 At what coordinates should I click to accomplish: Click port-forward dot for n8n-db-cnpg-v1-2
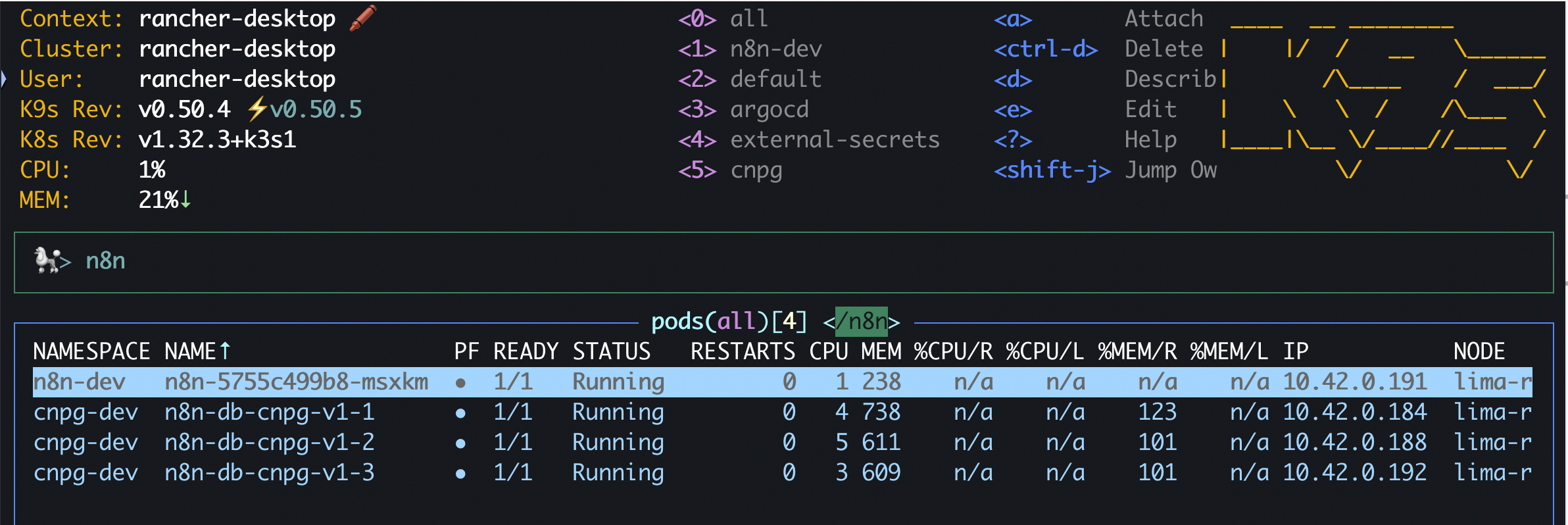point(460,443)
